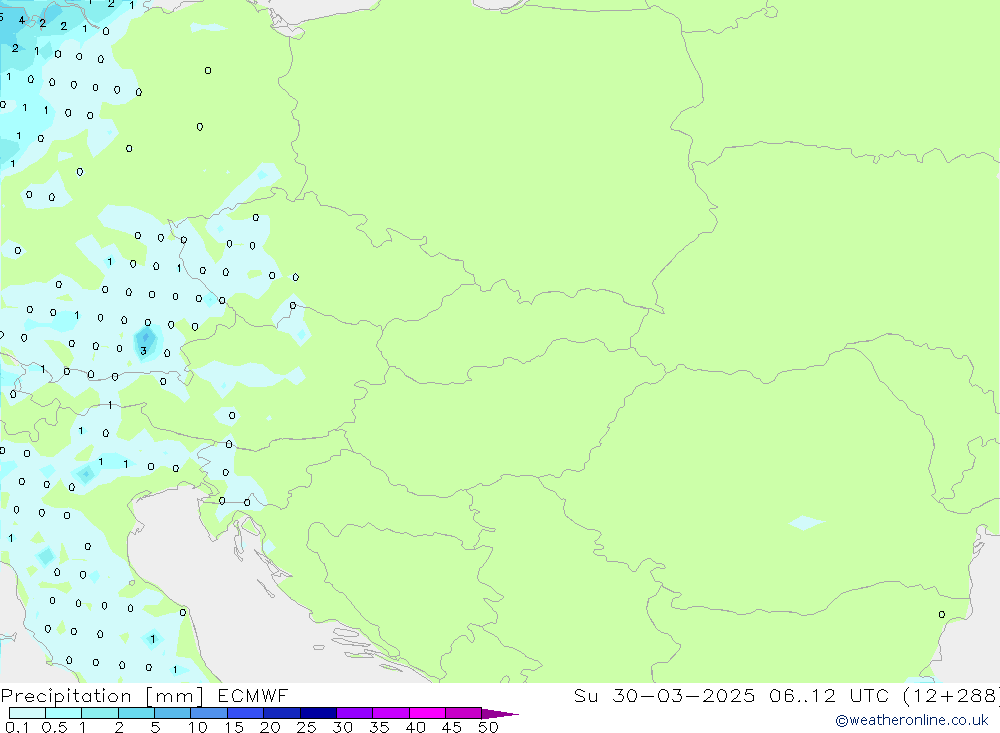Click the '30' legend scale label
This screenshot has height=733, width=1000.
(x=343, y=727)
